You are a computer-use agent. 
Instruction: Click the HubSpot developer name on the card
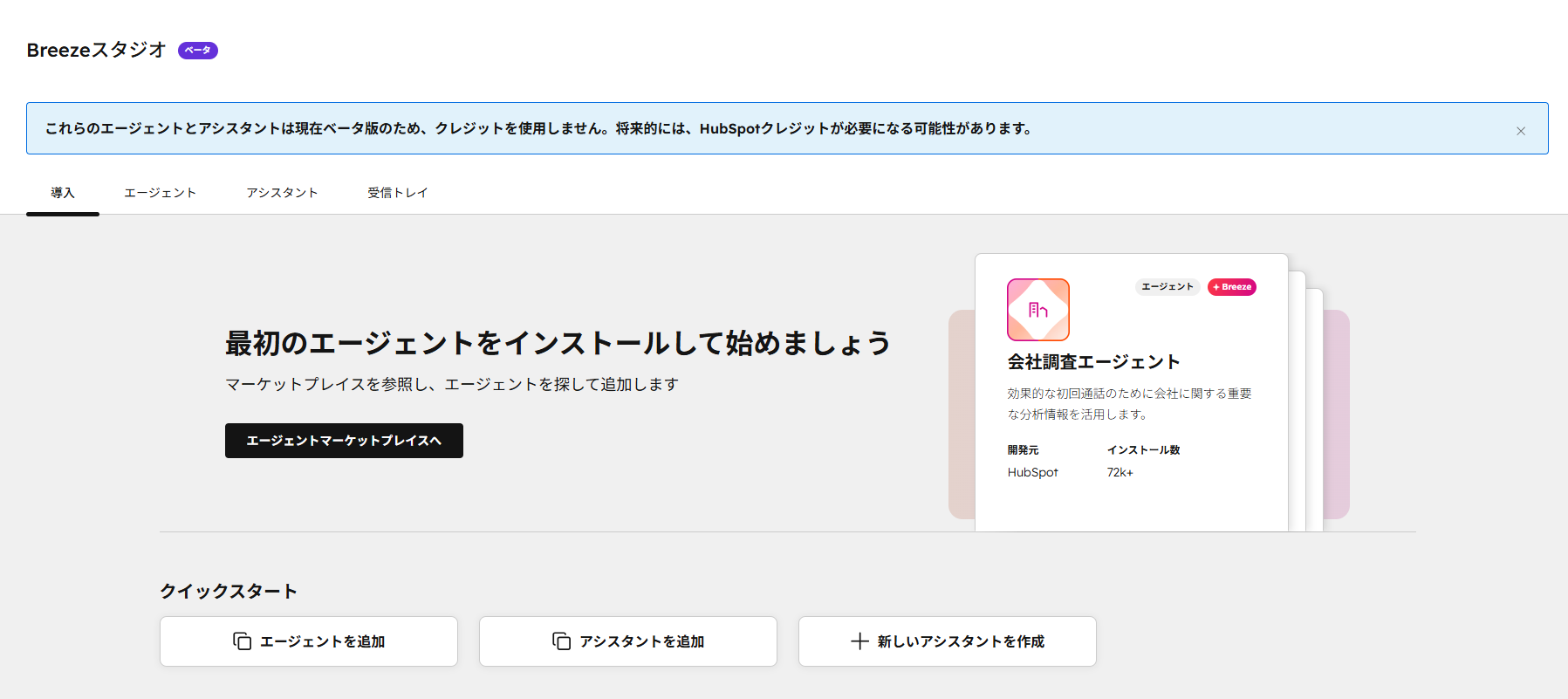point(1032,472)
